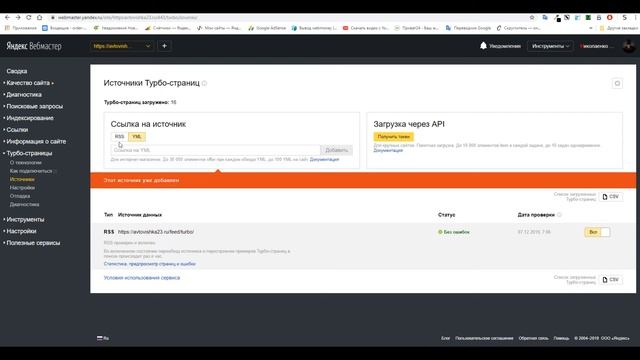Open Документация link under YML field

pyautogui.click(x=324, y=160)
